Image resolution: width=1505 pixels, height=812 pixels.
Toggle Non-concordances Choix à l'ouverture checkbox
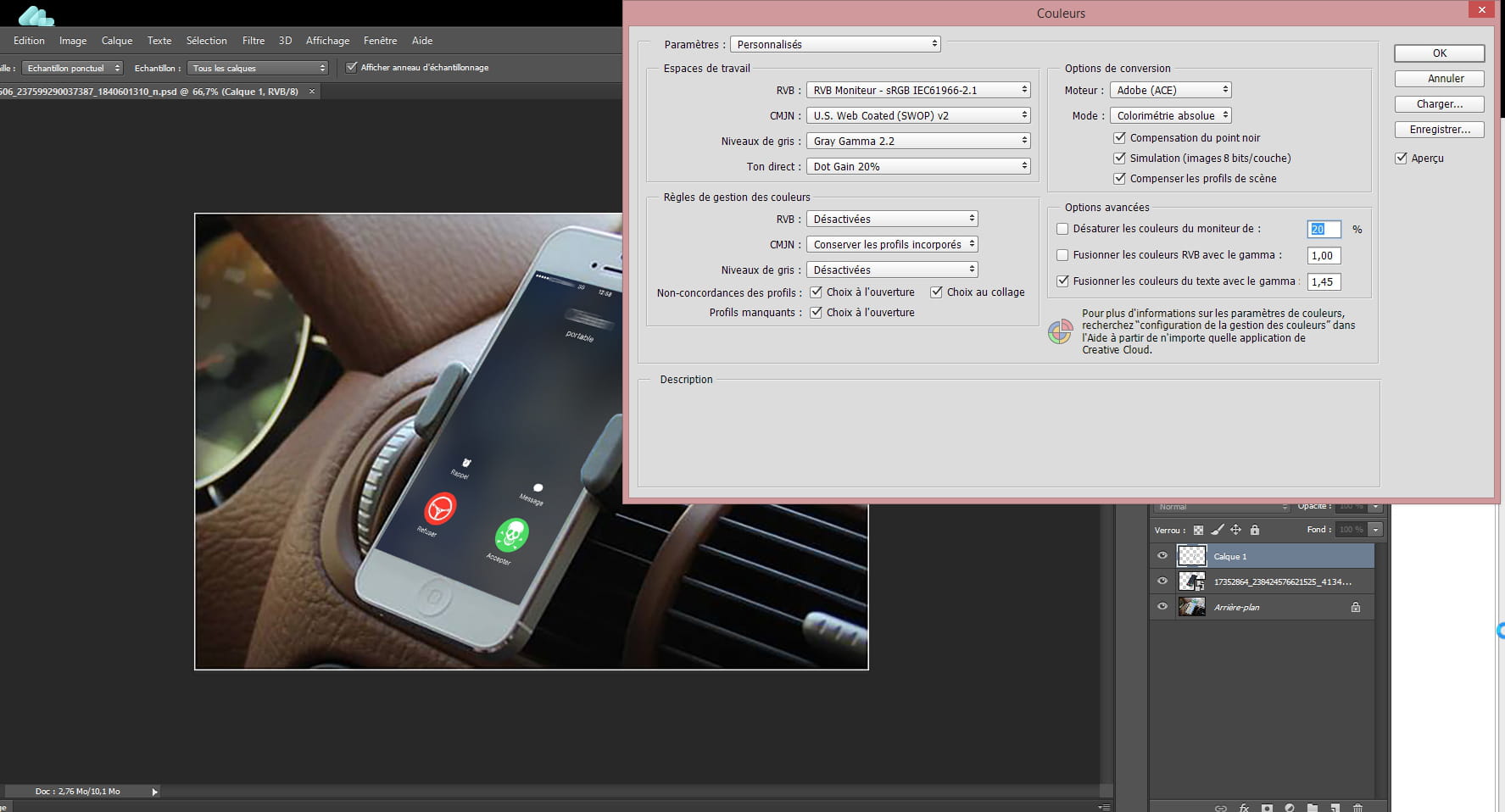[816, 292]
